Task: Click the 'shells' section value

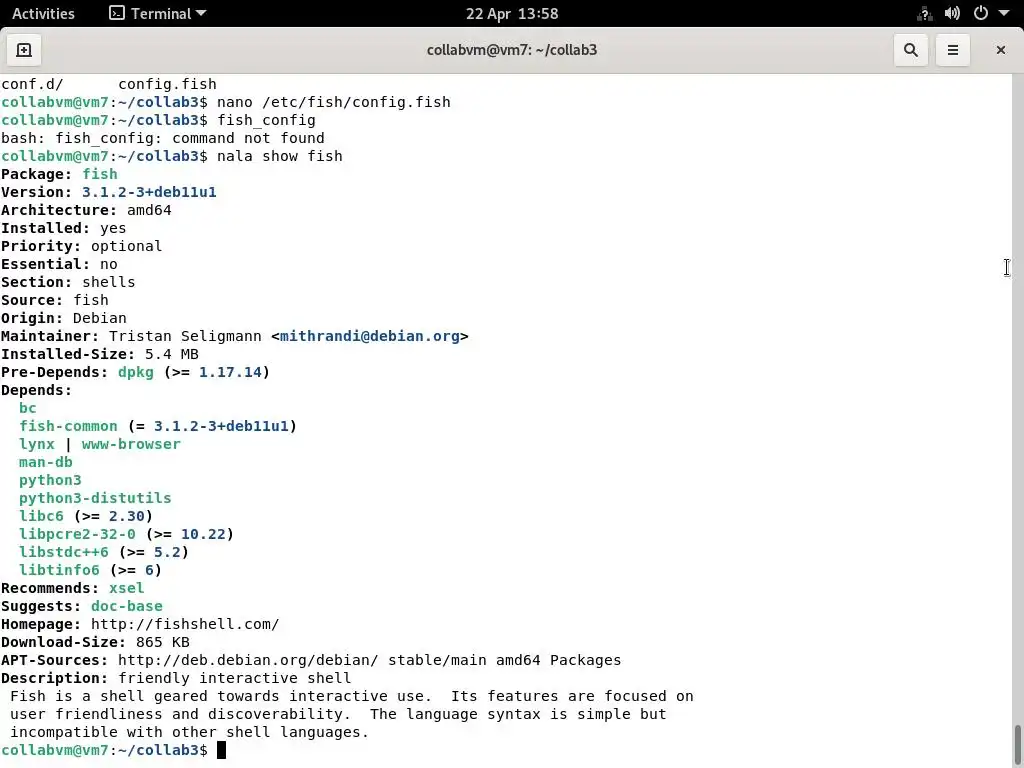Action: (108, 282)
